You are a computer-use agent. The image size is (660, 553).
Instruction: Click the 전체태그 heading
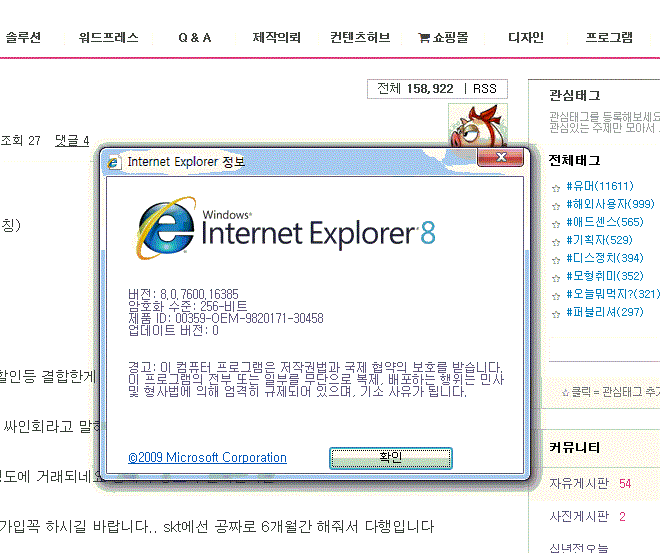575,160
